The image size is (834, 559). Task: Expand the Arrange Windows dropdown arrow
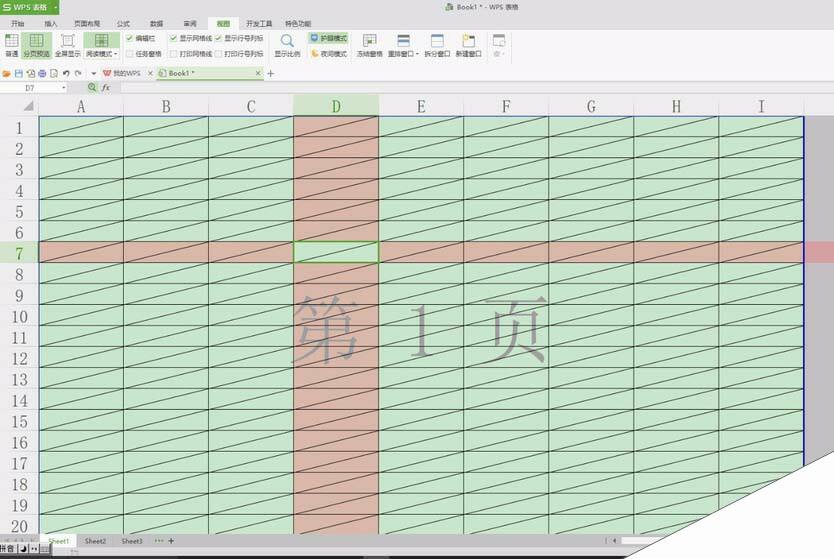pos(417,54)
